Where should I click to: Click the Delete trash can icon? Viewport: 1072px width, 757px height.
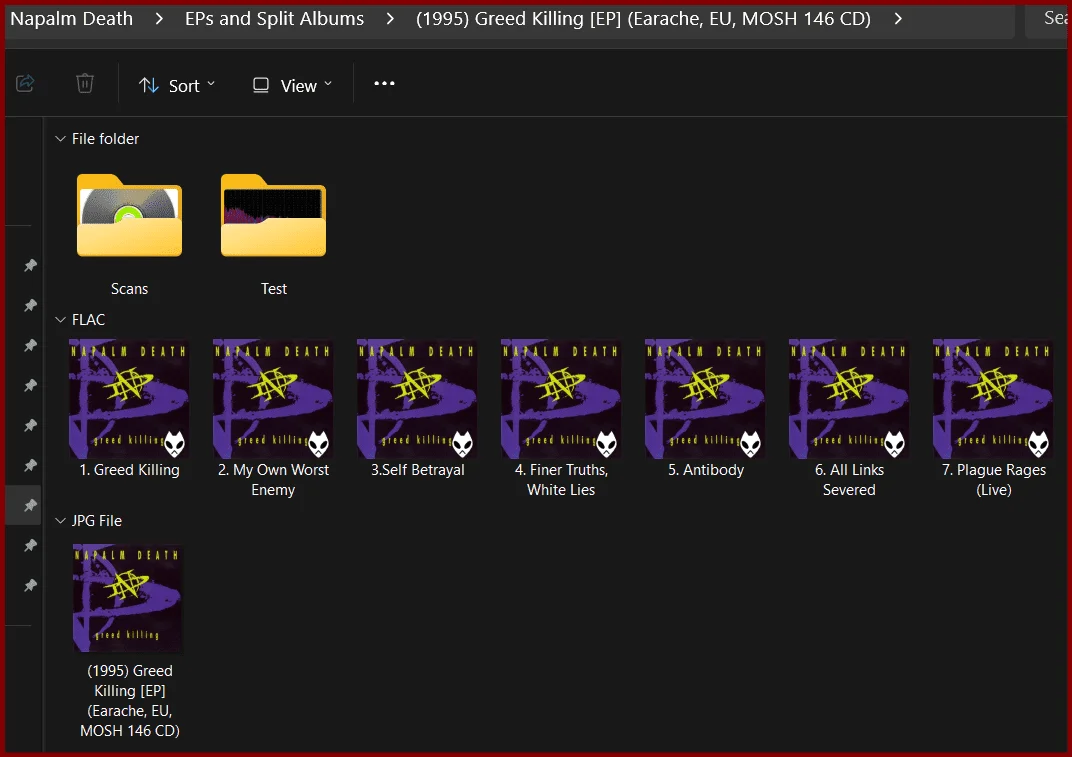pos(85,83)
